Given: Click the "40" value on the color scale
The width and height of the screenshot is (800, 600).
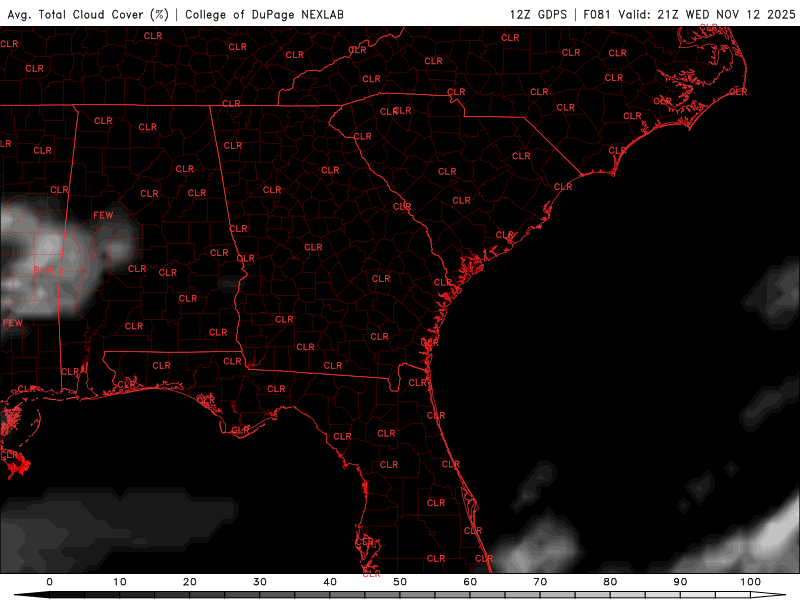Looking at the screenshot, I should (x=330, y=582).
